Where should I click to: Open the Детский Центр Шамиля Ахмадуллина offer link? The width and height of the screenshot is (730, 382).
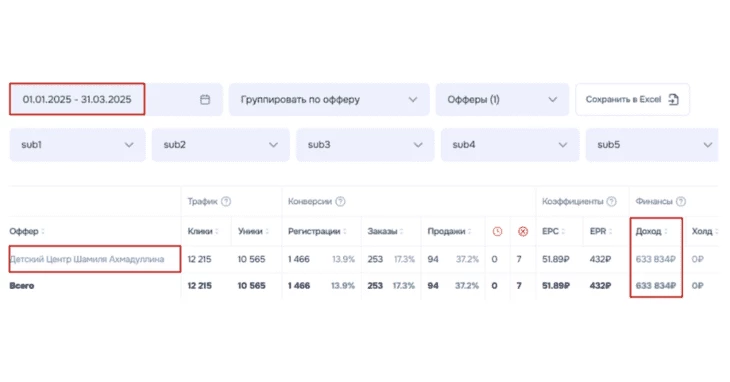coord(87,259)
